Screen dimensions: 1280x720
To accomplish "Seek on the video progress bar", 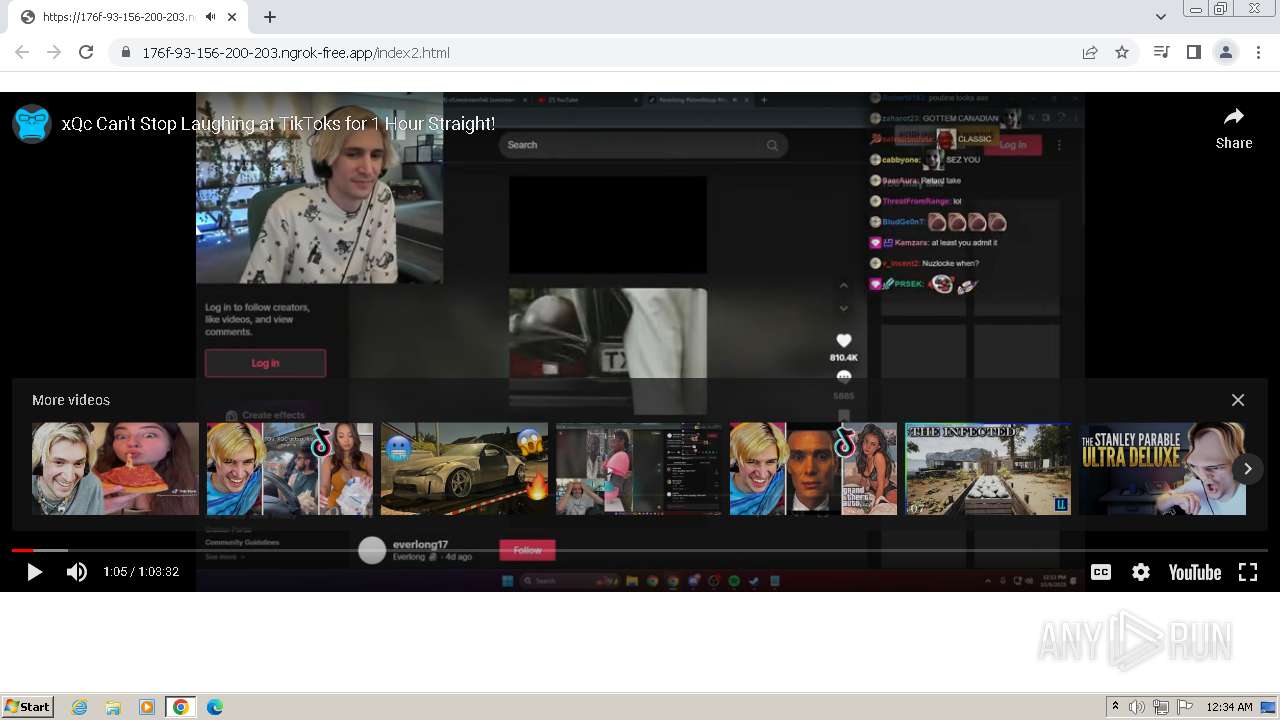I will pos(640,550).
